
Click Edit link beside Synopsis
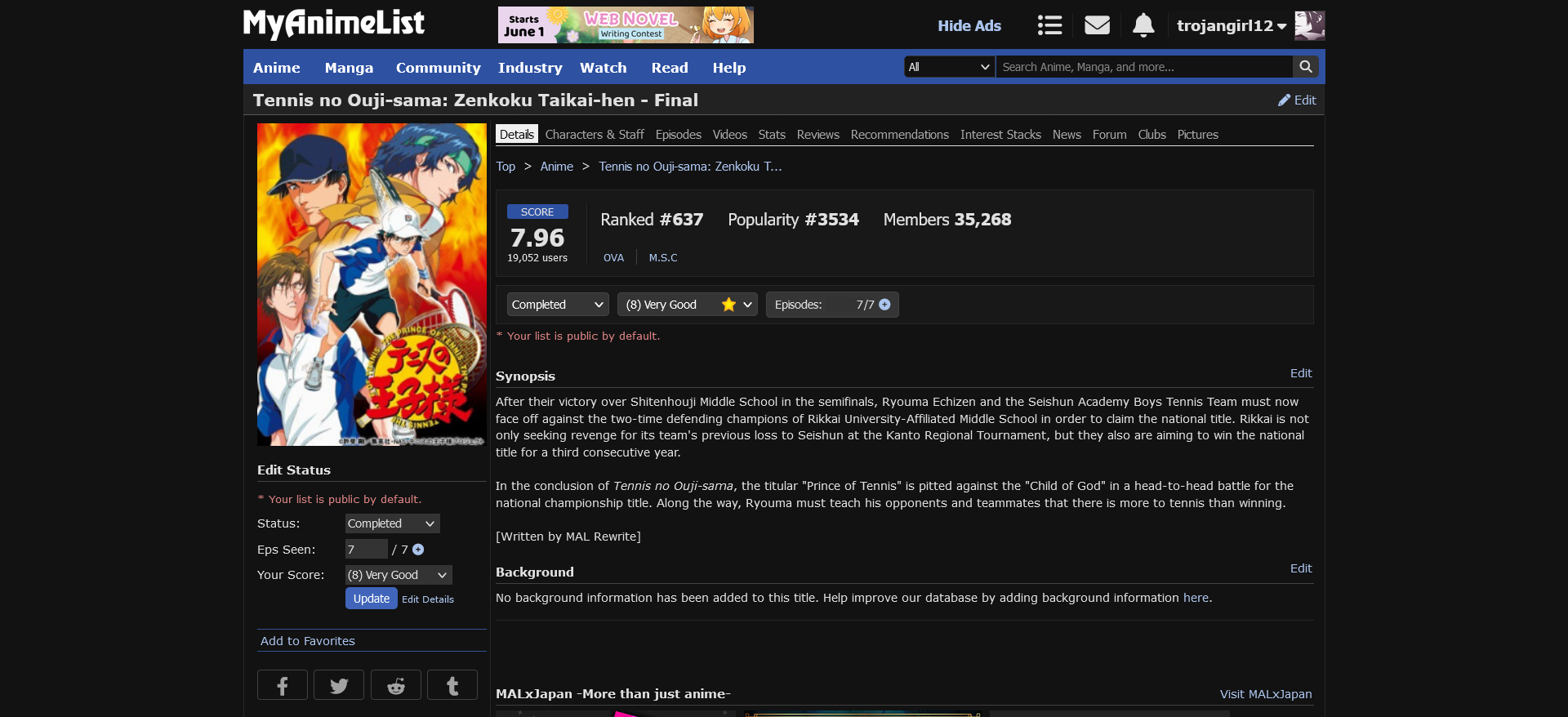click(1301, 373)
